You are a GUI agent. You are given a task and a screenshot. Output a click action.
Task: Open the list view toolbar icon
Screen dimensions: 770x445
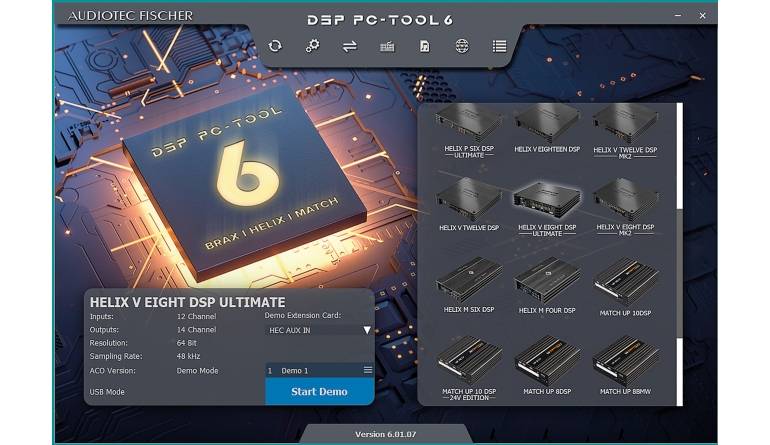(499, 46)
